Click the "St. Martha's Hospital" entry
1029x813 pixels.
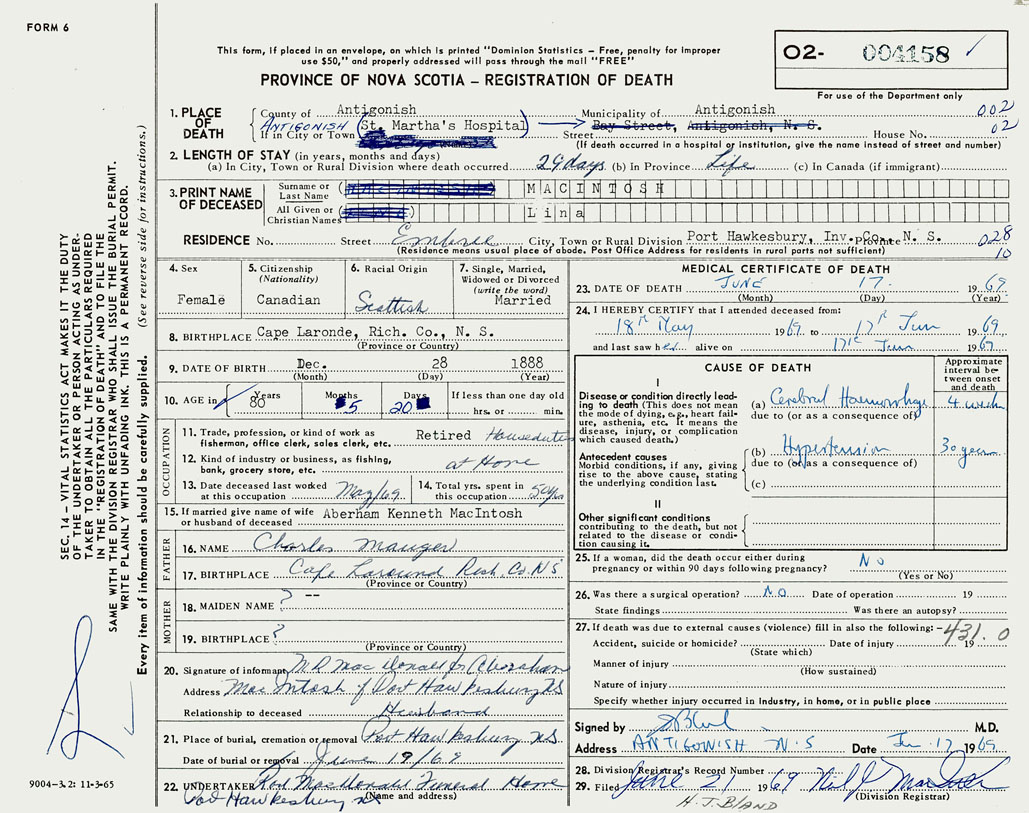[444, 125]
